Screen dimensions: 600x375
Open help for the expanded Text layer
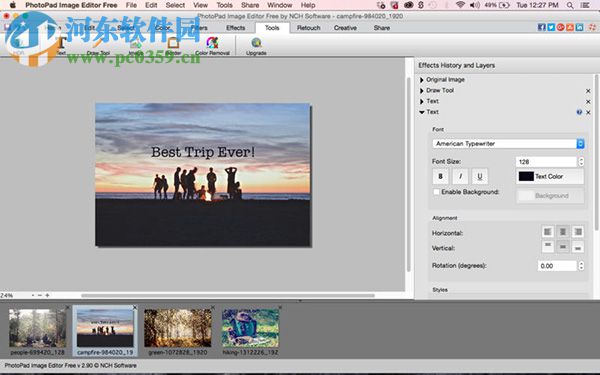point(579,112)
